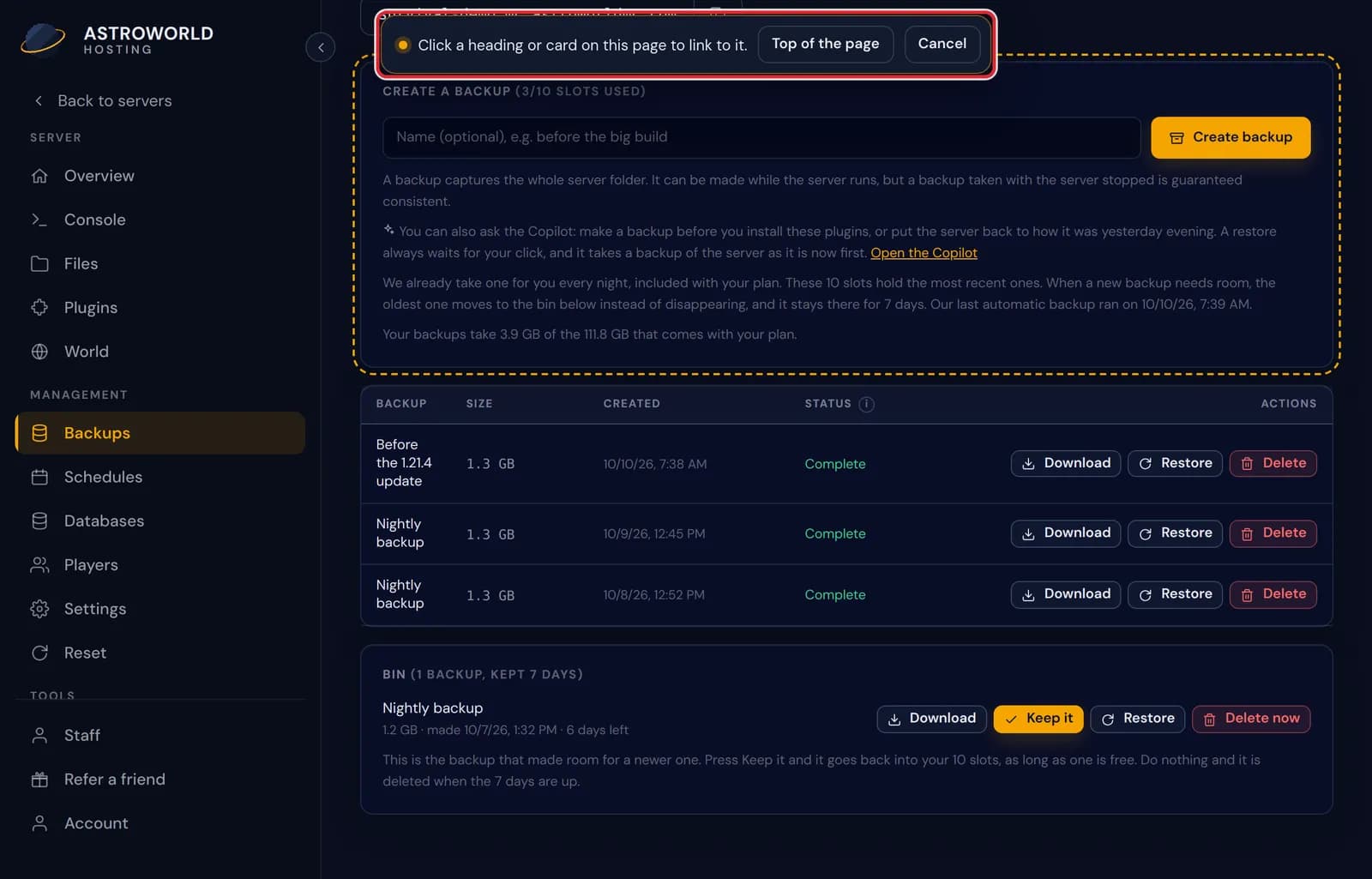Delete the 10/8/26 Nightly backup
Viewport: 1372px width, 879px height.
[x=1273, y=594]
